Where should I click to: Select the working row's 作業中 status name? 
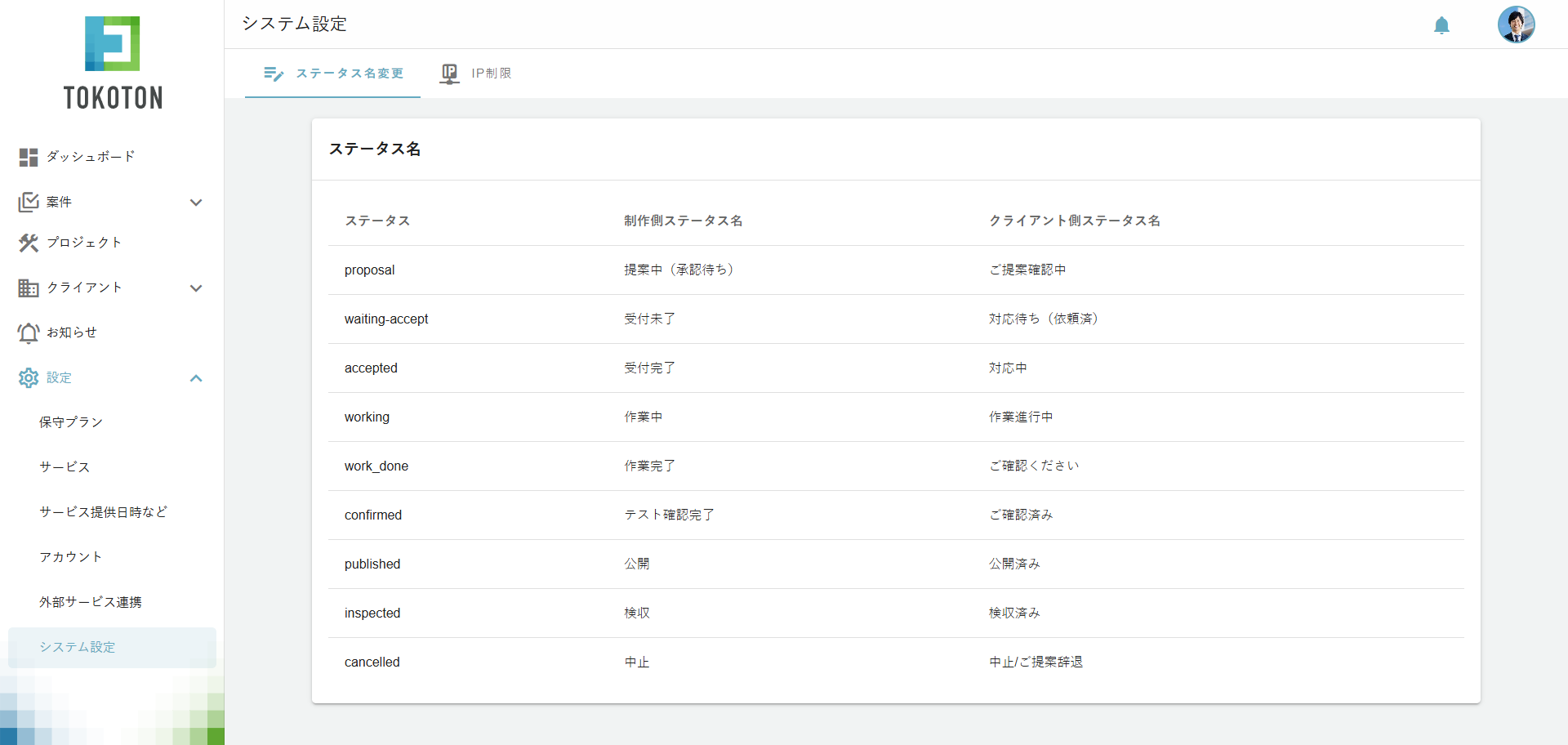tap(643, 417)
